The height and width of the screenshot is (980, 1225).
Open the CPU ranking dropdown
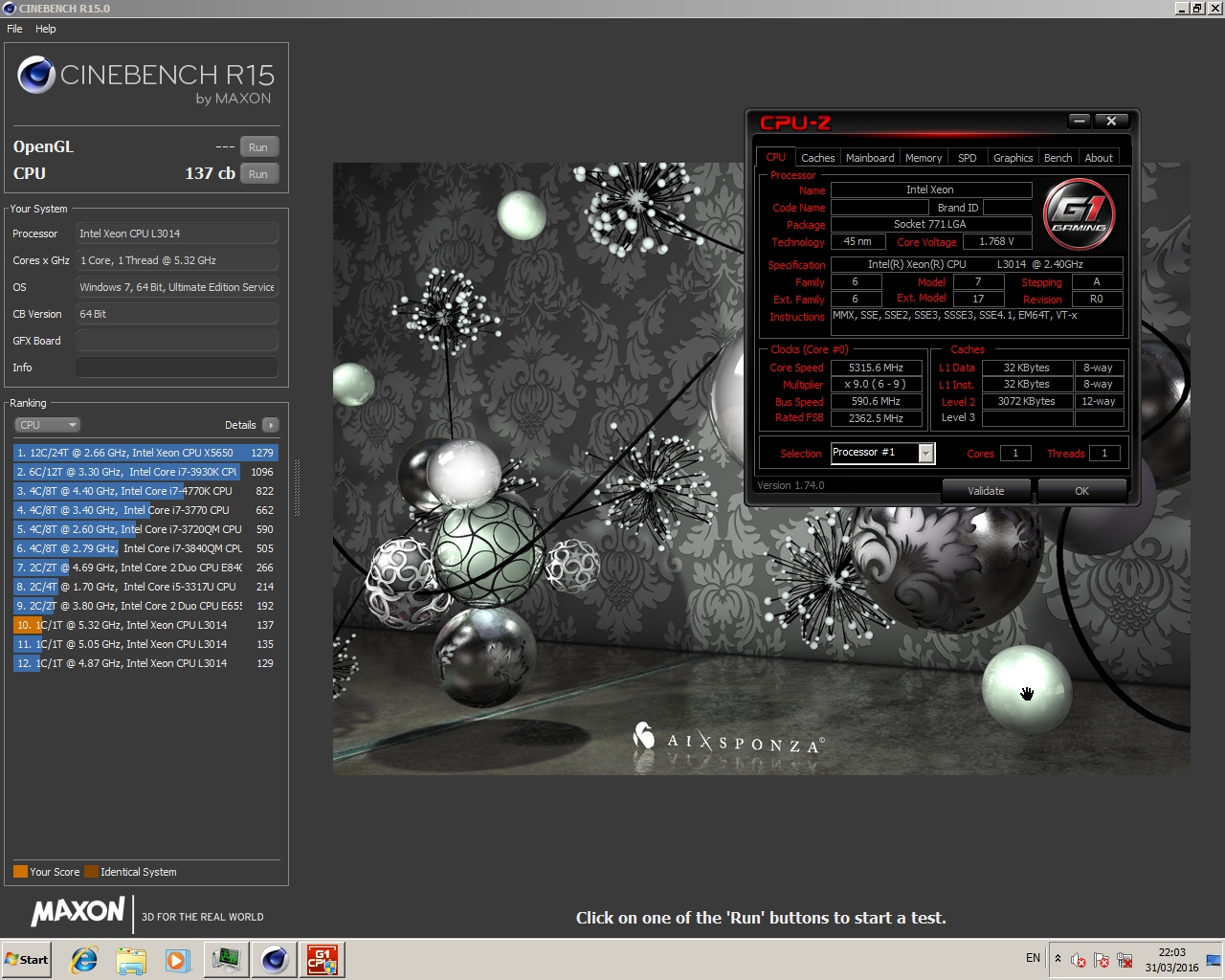(47, 425)
